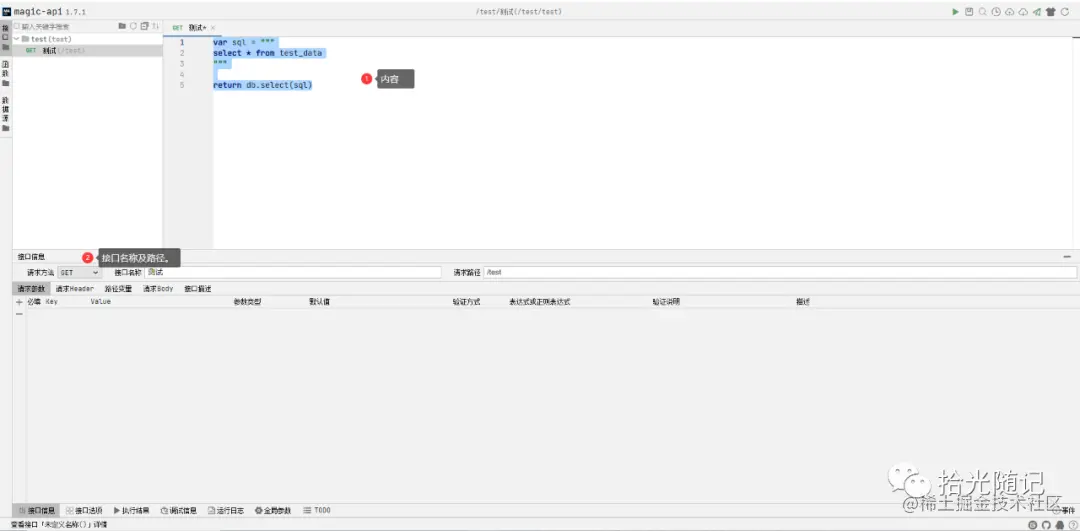This screenshot has height=531, width=1080.
Task: Select the 请求Body tab
Action: point(158,289)
